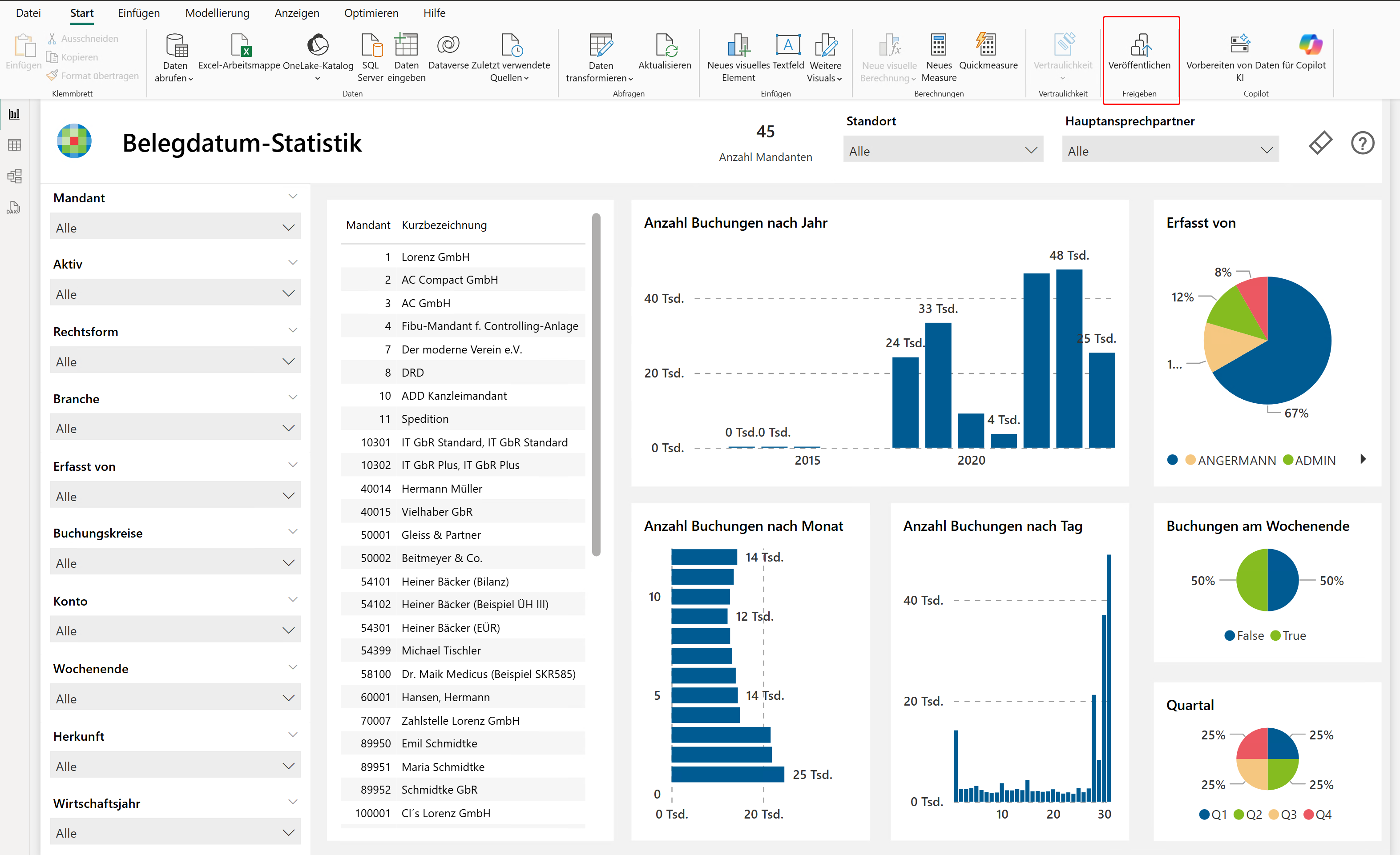Open Daten abrufen in the ribbon
1400x855 pixels.
(x=175, y=58)
